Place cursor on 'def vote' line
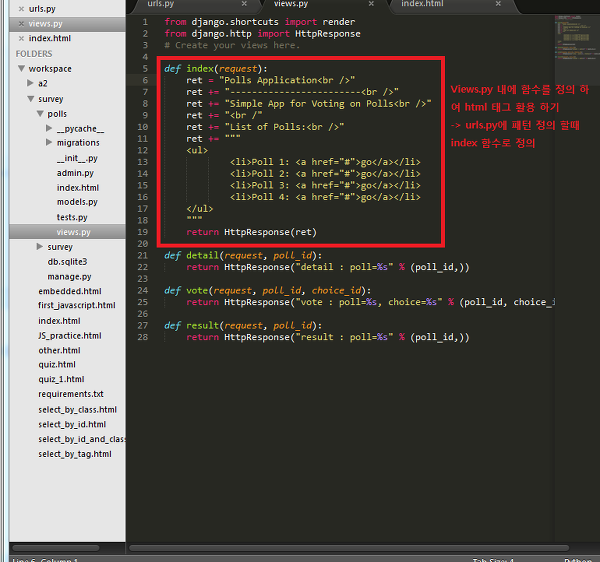 click(x=267, y=291)
